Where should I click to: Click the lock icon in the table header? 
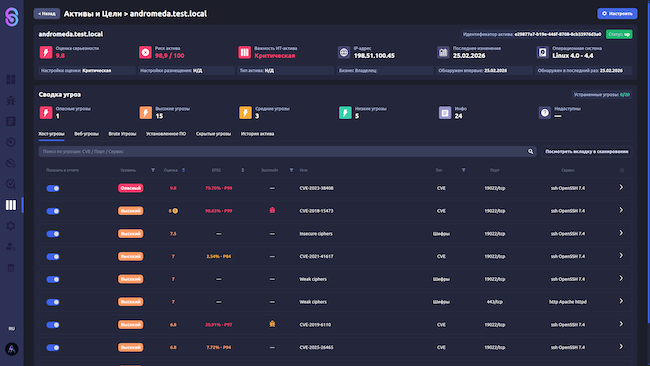(622, 170)
